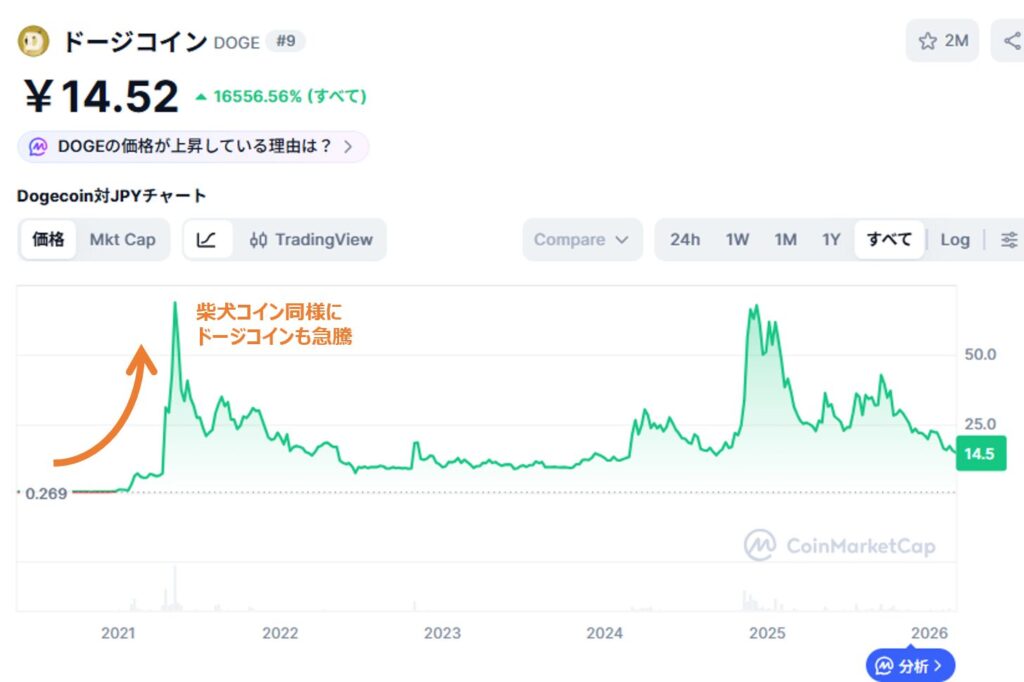Select the line chart icon
Screen dimensions: 1024x682
coord(208,239)
